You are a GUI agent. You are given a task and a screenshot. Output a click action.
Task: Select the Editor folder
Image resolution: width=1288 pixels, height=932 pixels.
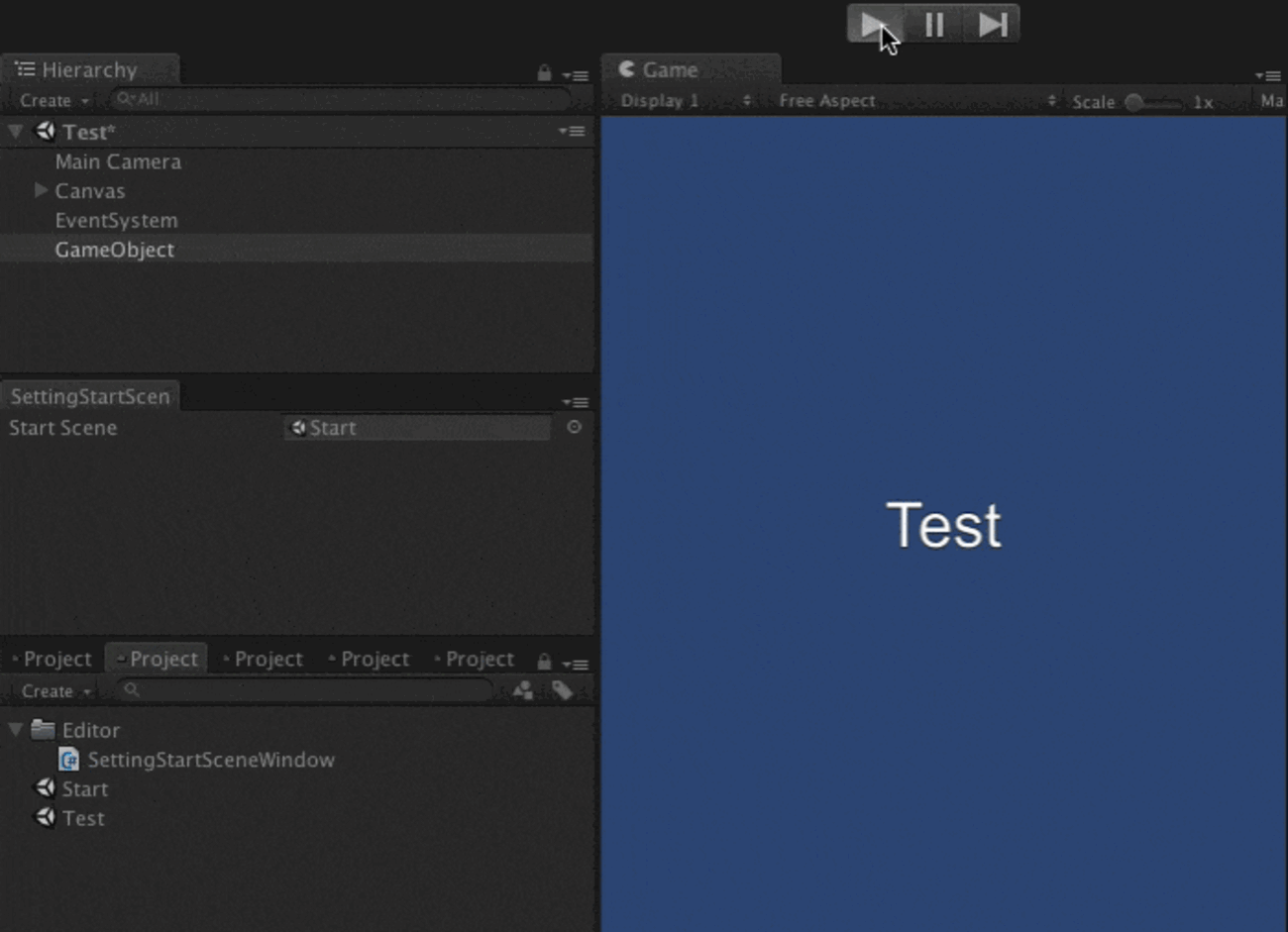tap(76, 730)
